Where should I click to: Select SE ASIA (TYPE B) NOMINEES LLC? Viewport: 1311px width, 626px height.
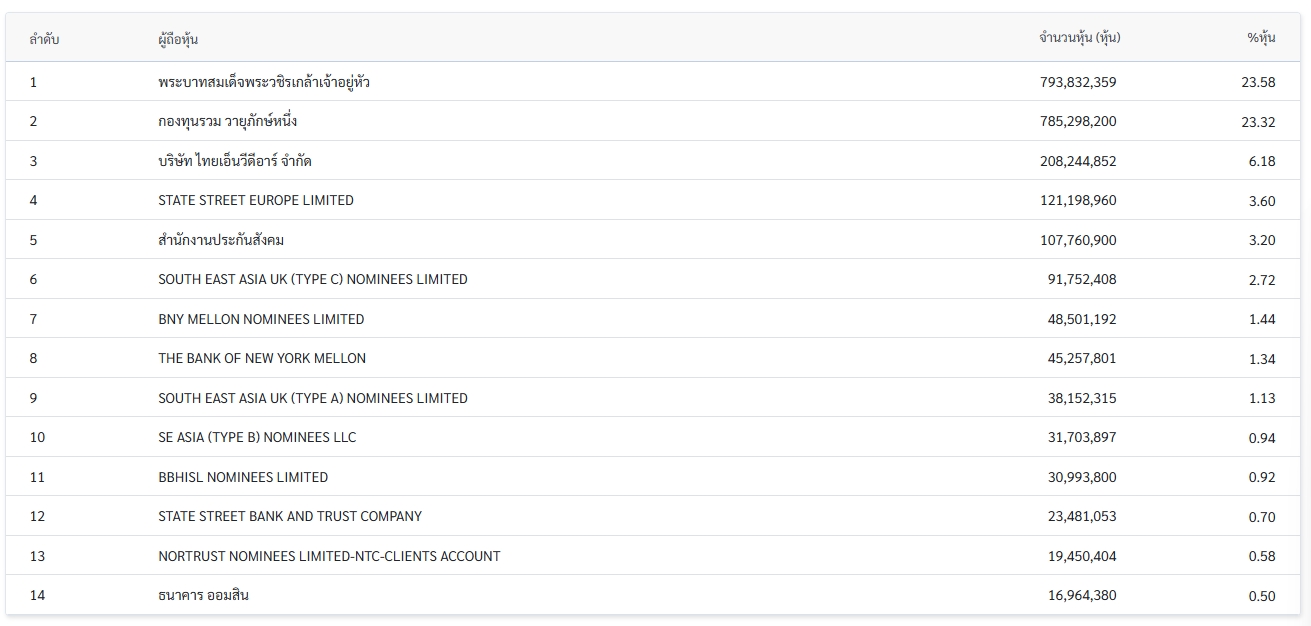coord(257,437)
